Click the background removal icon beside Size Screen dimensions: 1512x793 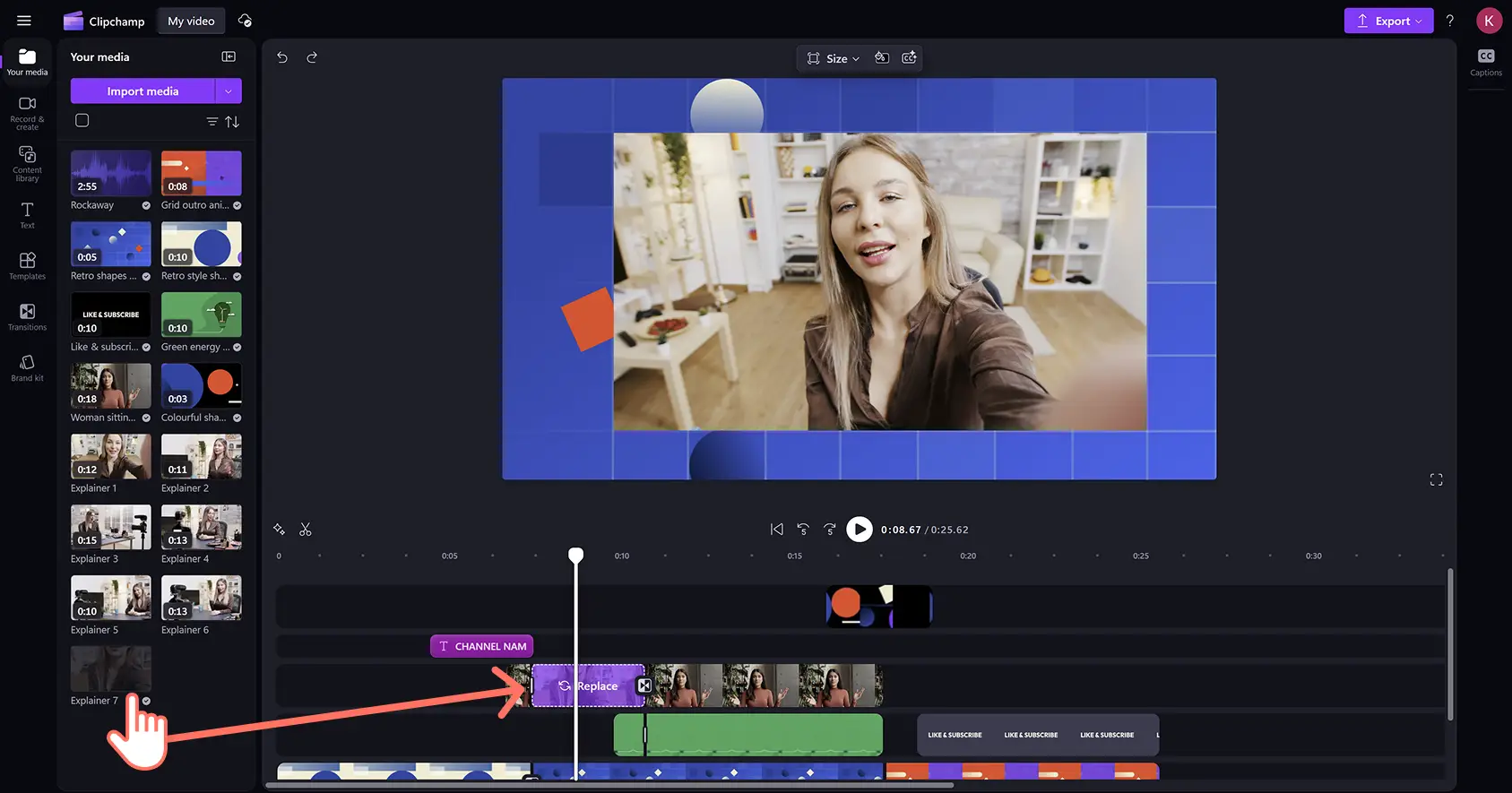tap(882, 57)
